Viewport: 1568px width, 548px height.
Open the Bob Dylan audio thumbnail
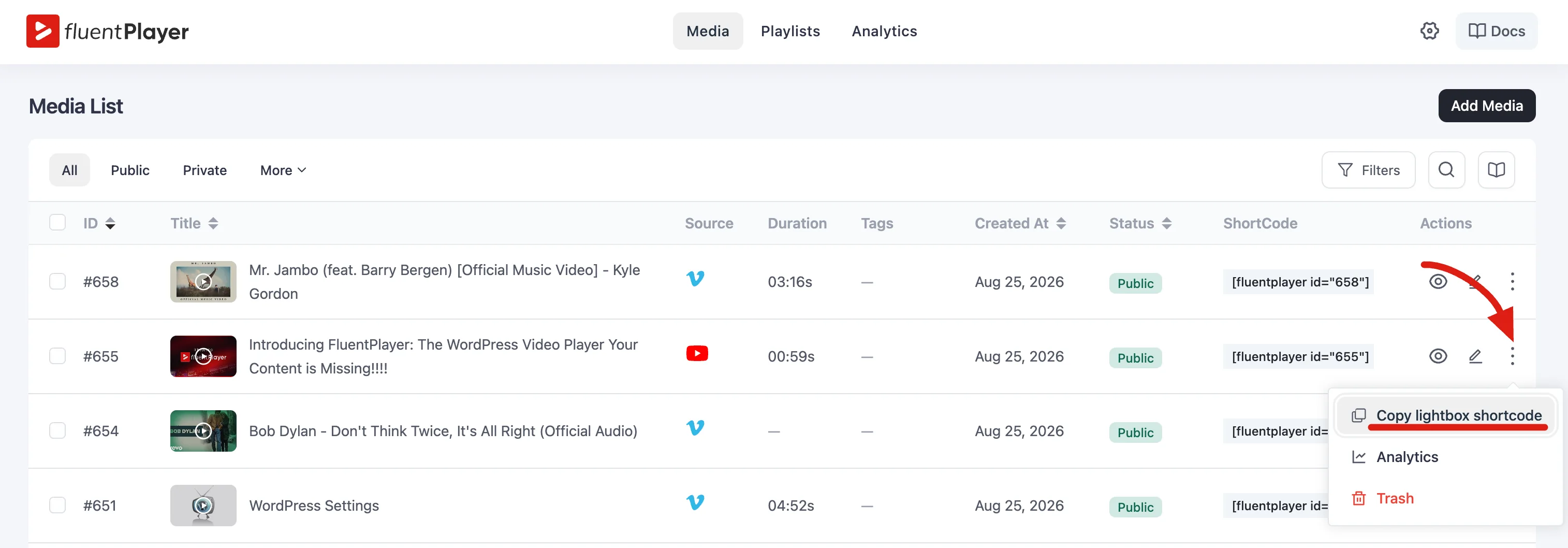pos(203,431)
